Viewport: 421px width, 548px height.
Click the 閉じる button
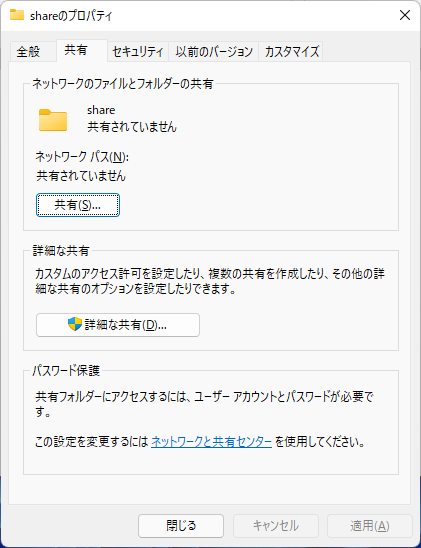pyautogui.click(x=181, y=526)
